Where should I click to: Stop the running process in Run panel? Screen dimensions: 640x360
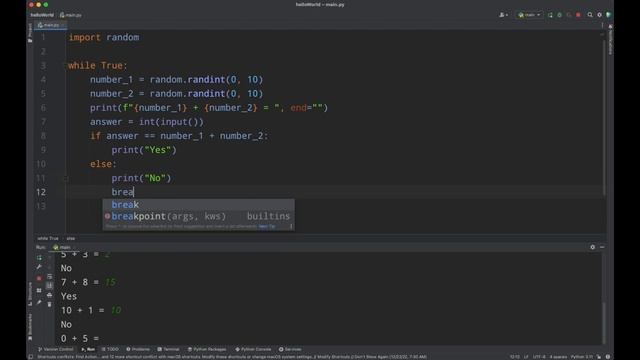(39, 278)
